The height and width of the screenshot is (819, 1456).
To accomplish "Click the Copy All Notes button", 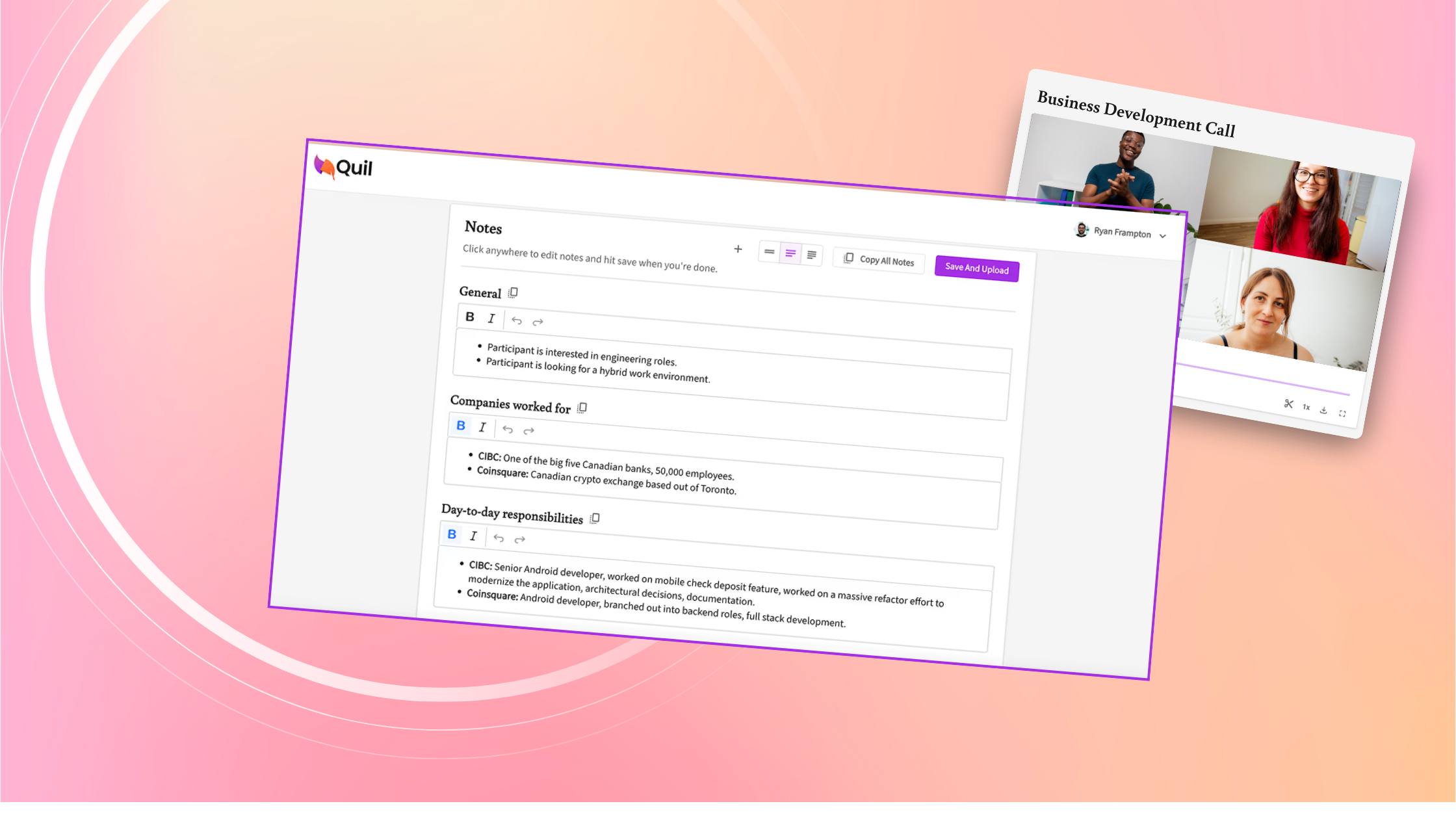I will [879, 260].
